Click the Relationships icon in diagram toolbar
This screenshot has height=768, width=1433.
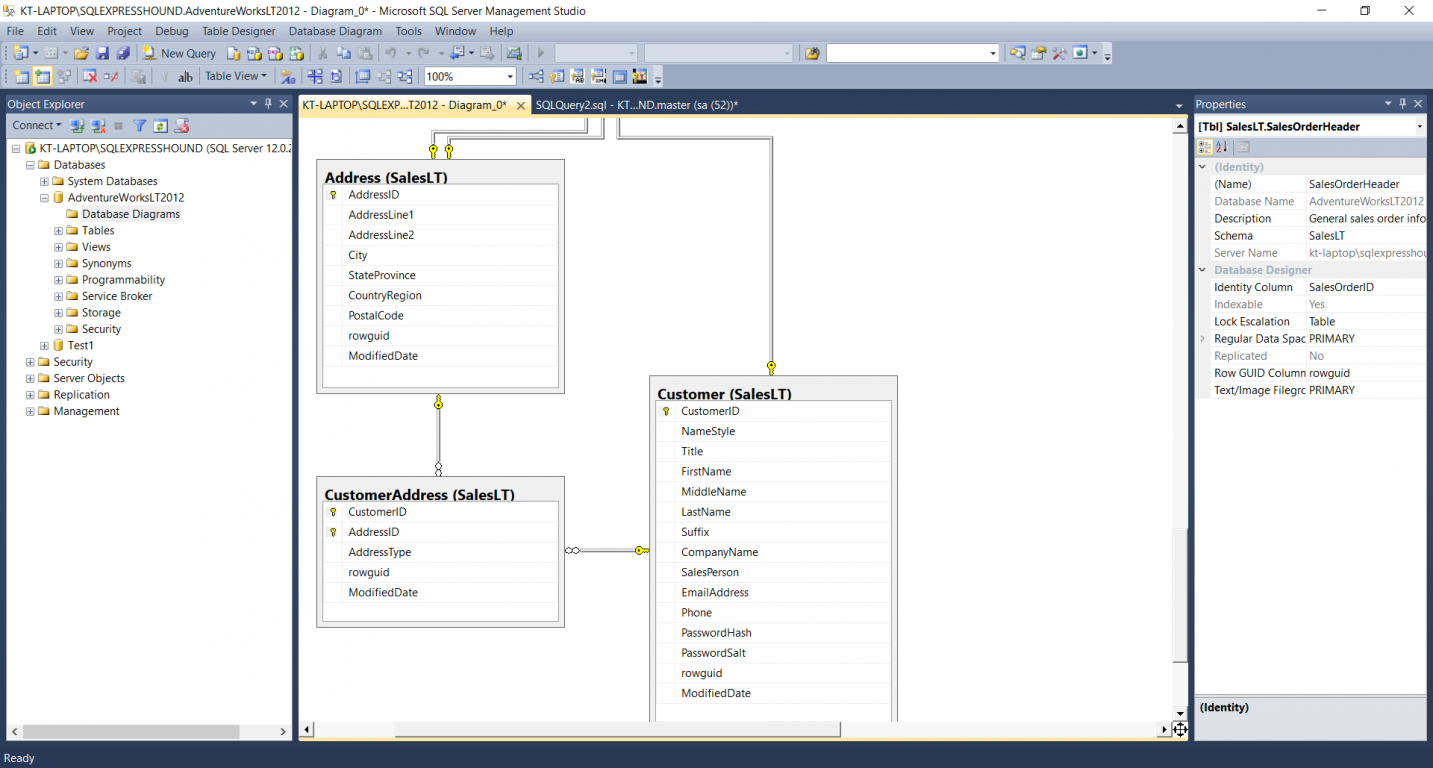pos(536,76)
